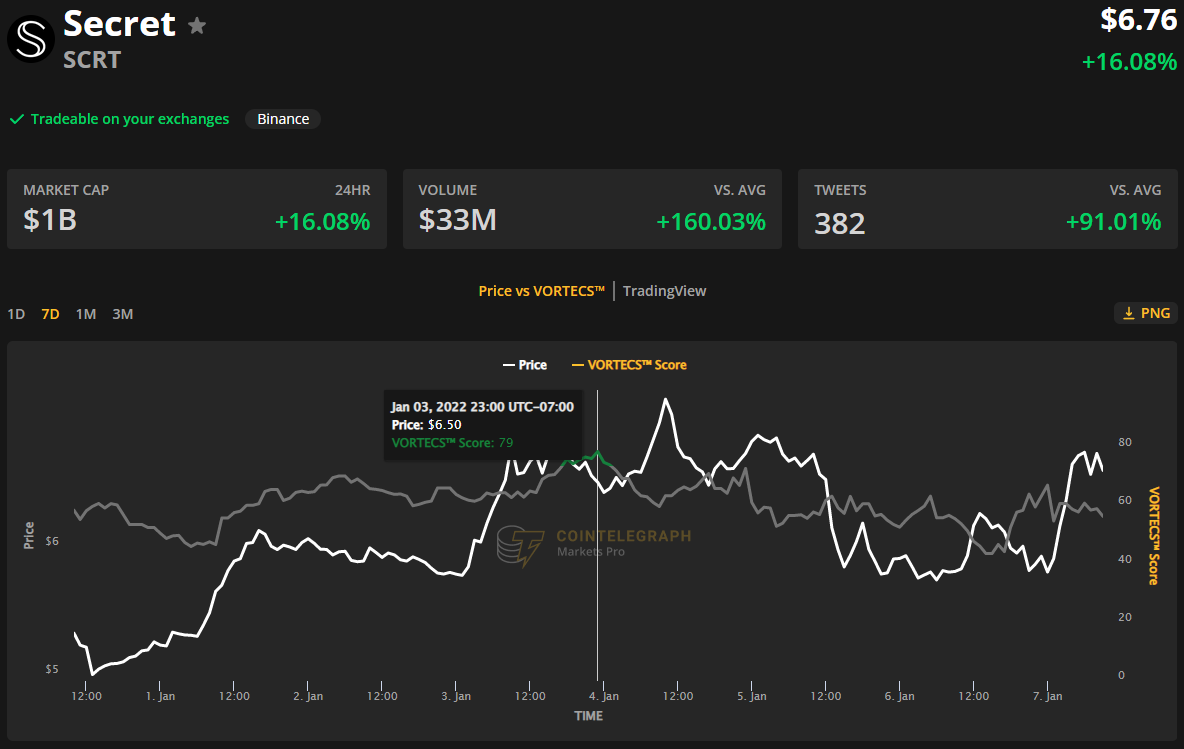This screenshot has height=749, width=1184.
Task: Click the '7. Jan' time axis label
Action: pos(1047,696)
